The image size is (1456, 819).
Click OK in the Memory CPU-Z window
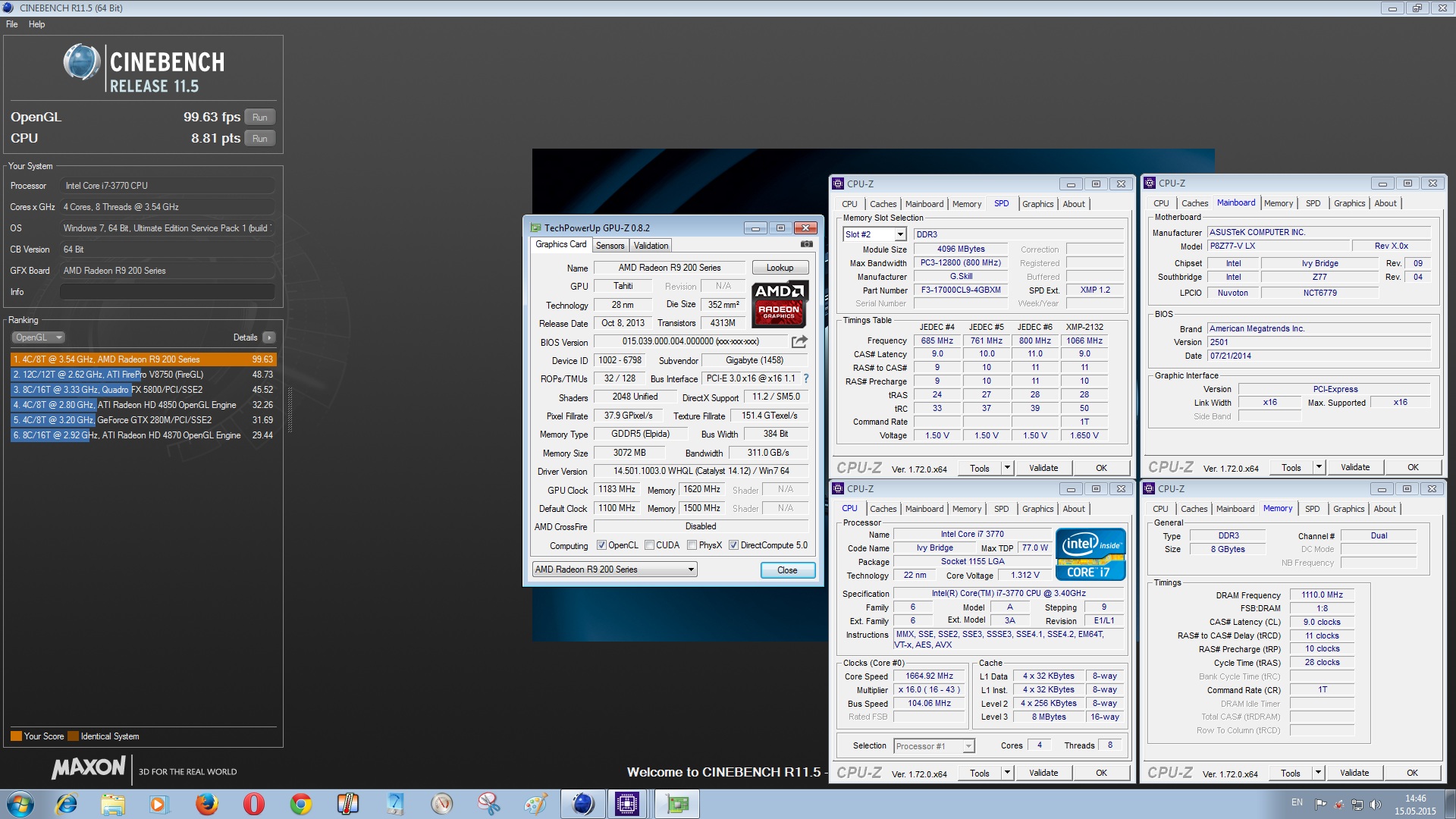pyautogui.click(x=1412, y=773)
